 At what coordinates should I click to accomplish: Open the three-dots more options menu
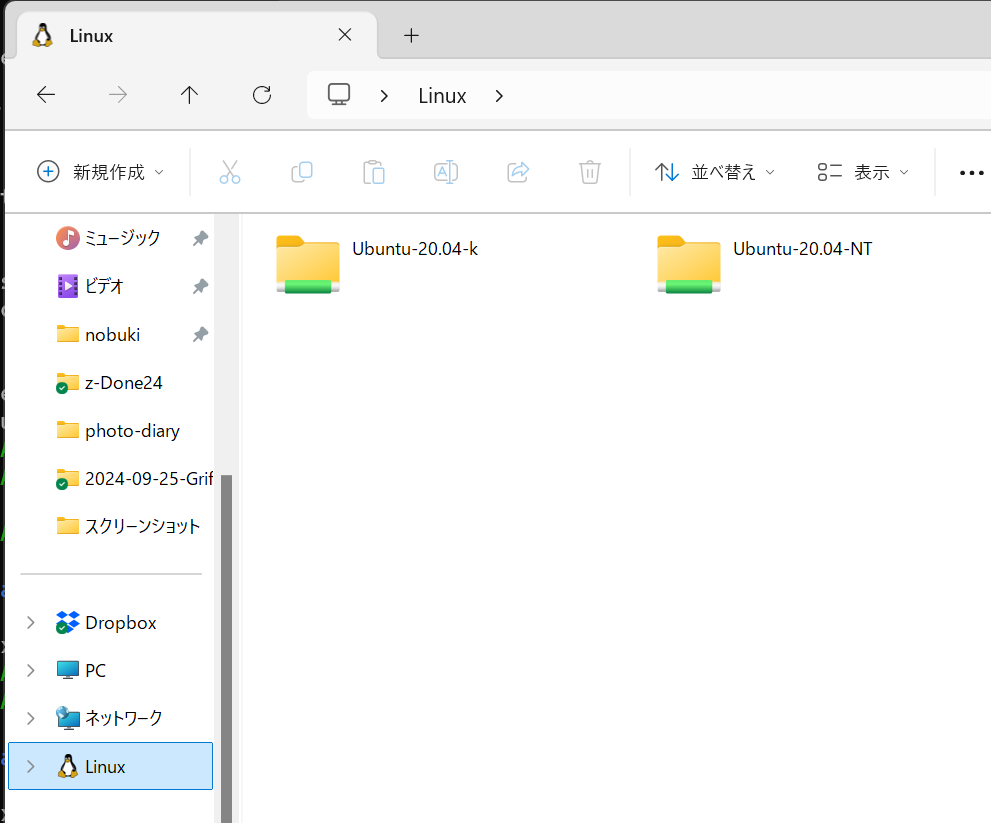[971, 173]
